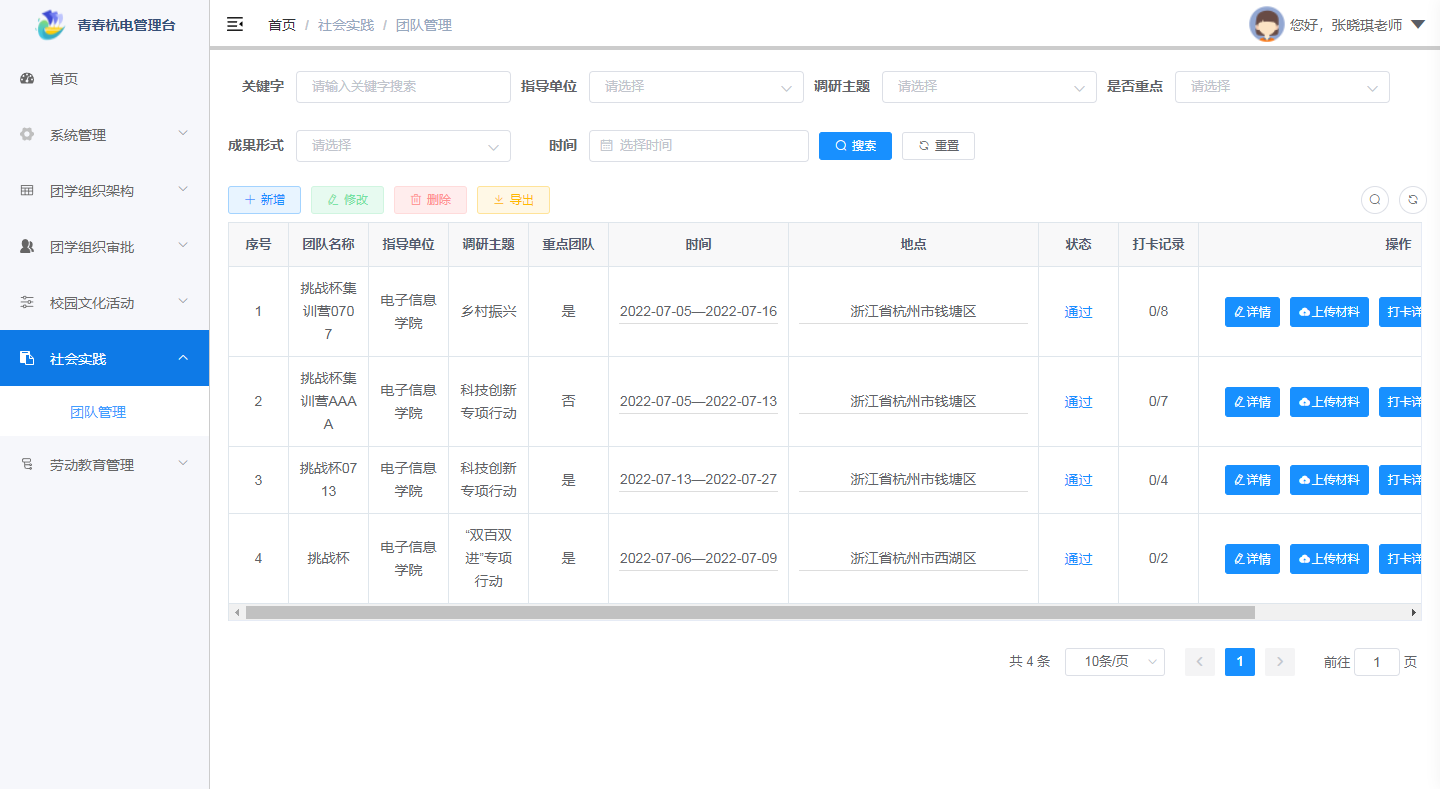This screenshot has width=1440, height=789.
Task: Open 详情 in row 2
Action: pos(1252,402)
